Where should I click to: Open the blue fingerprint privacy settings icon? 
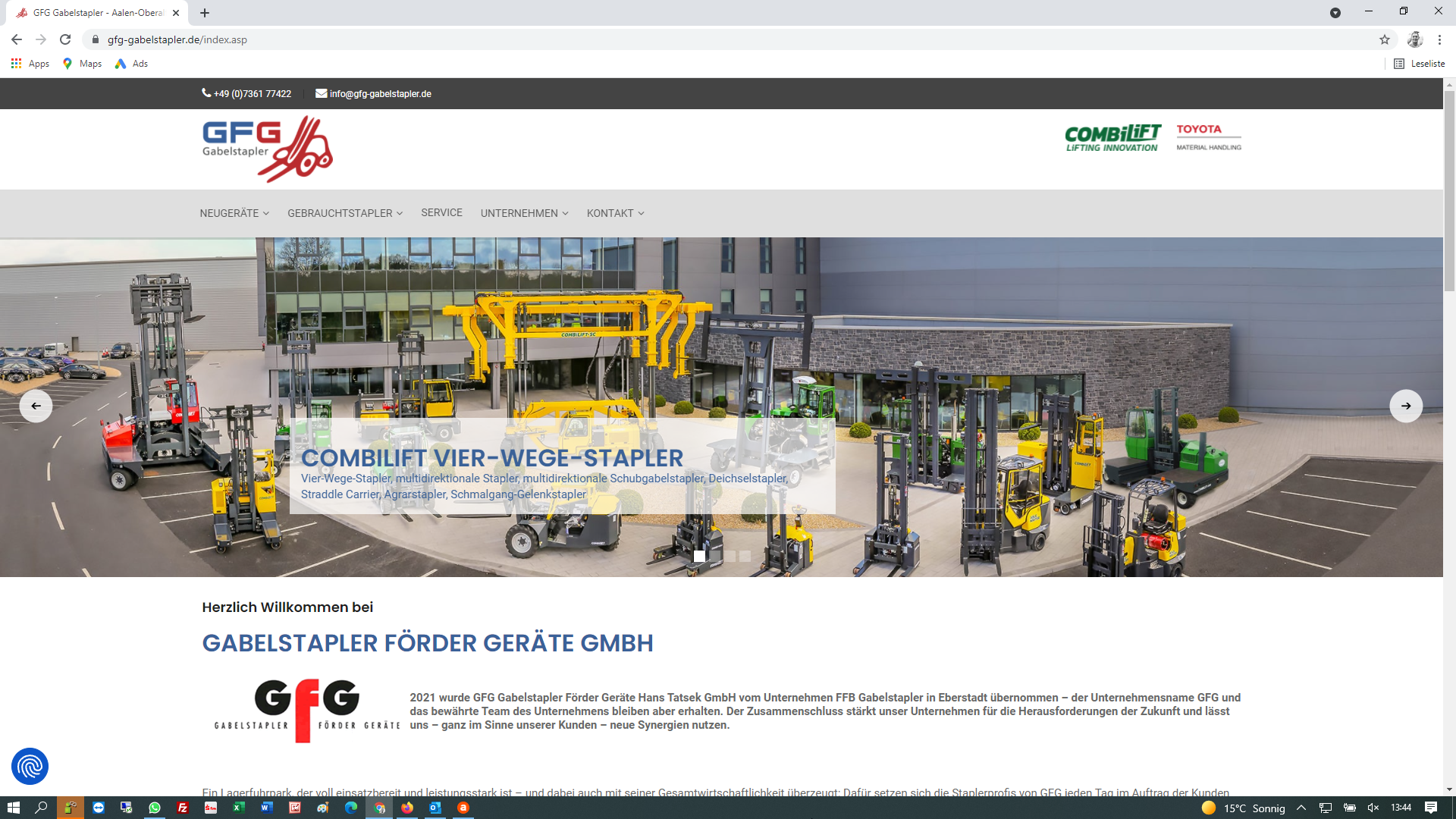(30, 766)
